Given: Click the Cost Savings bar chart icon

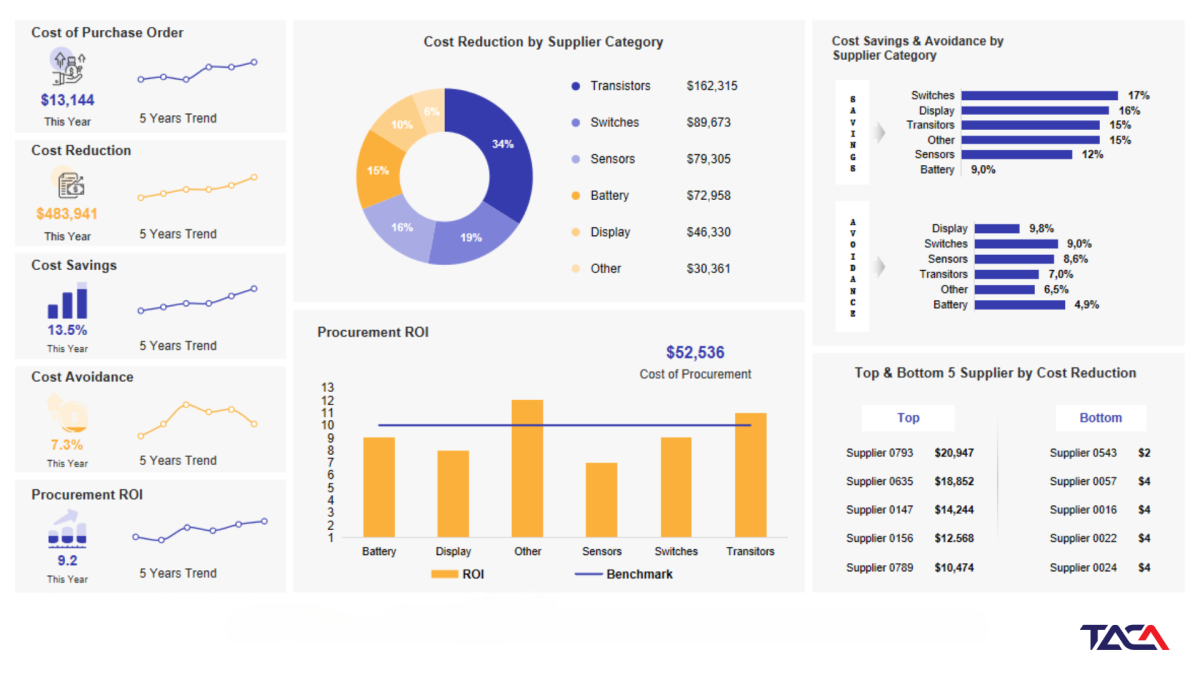Looking at the screenshot, I should [x=67, y=301].
